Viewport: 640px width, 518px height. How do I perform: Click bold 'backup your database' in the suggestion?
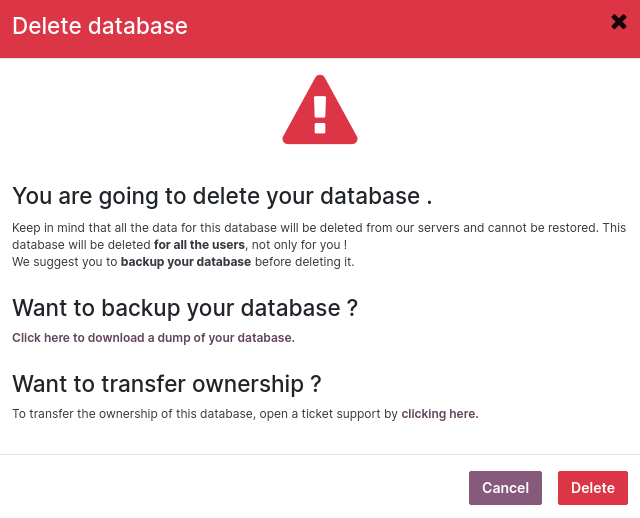point(186,262)
